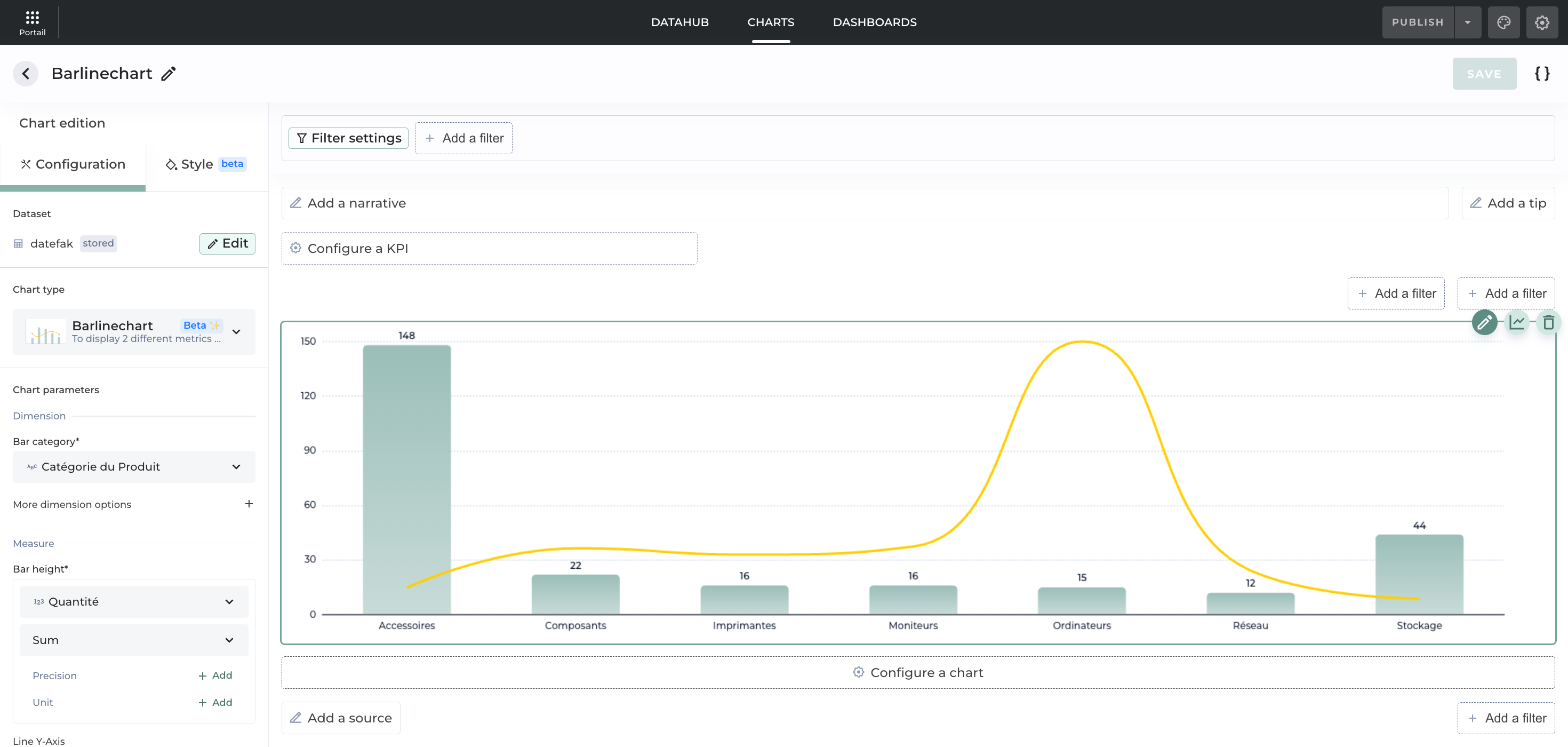
Task: Open Filter settings
Action: [x=348, y=138]
